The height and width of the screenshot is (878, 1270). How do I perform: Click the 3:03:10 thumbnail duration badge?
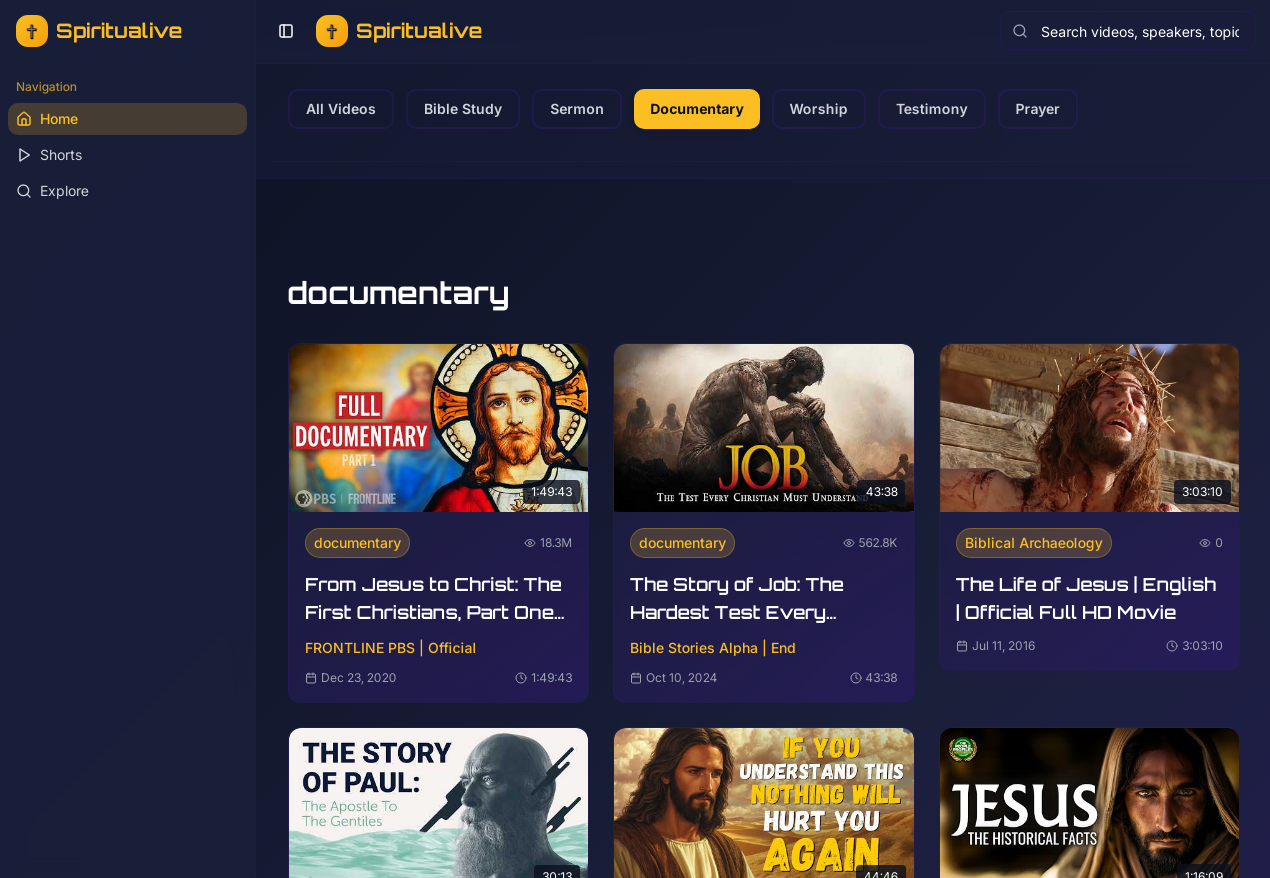pos(1202,492)
